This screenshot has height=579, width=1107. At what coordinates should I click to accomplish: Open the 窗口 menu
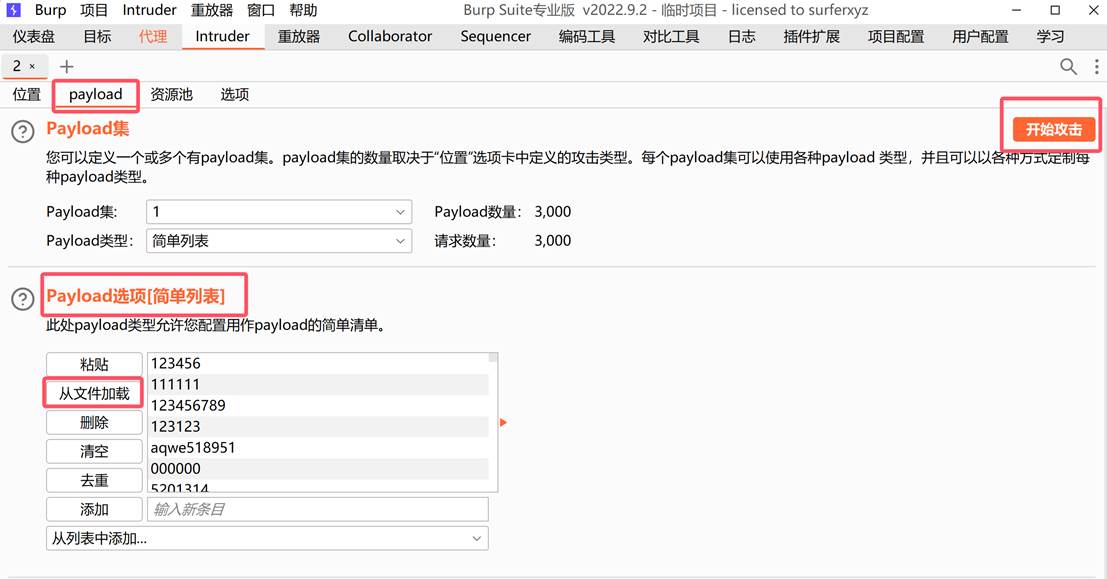(261, 10)
